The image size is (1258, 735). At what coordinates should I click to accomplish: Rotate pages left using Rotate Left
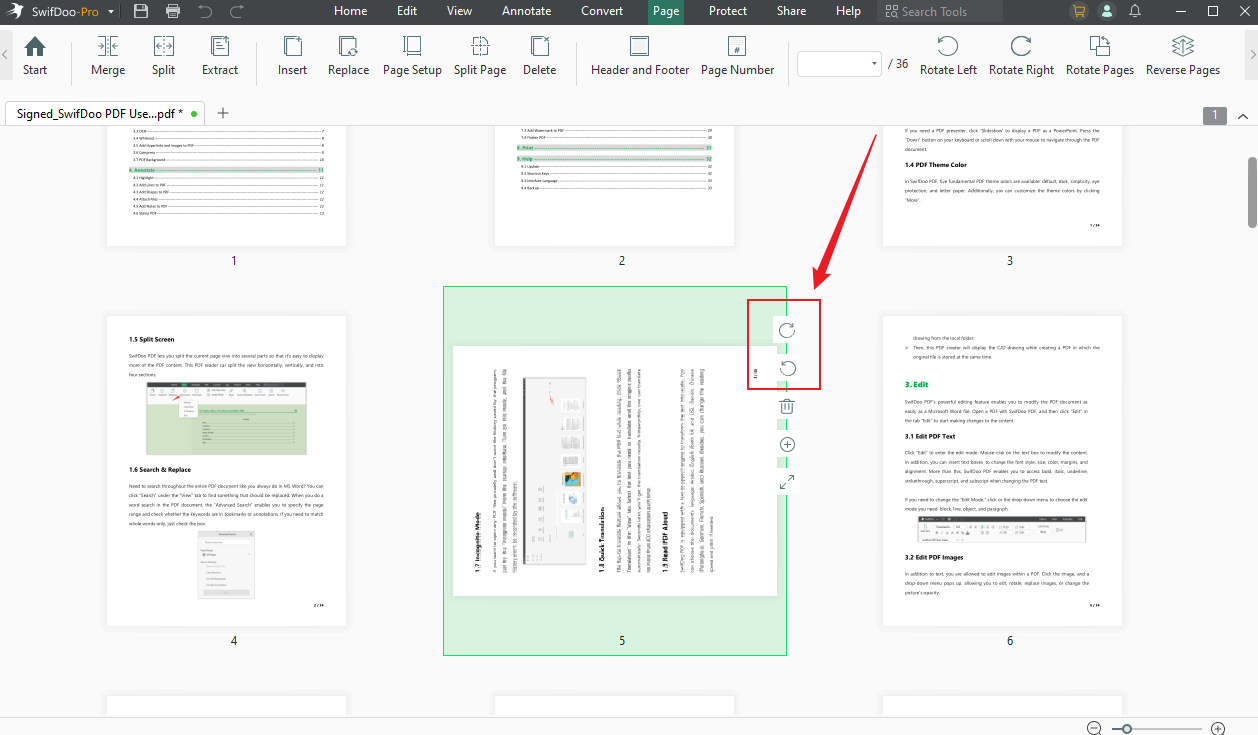pyautogui.click(x=948, y=56)
